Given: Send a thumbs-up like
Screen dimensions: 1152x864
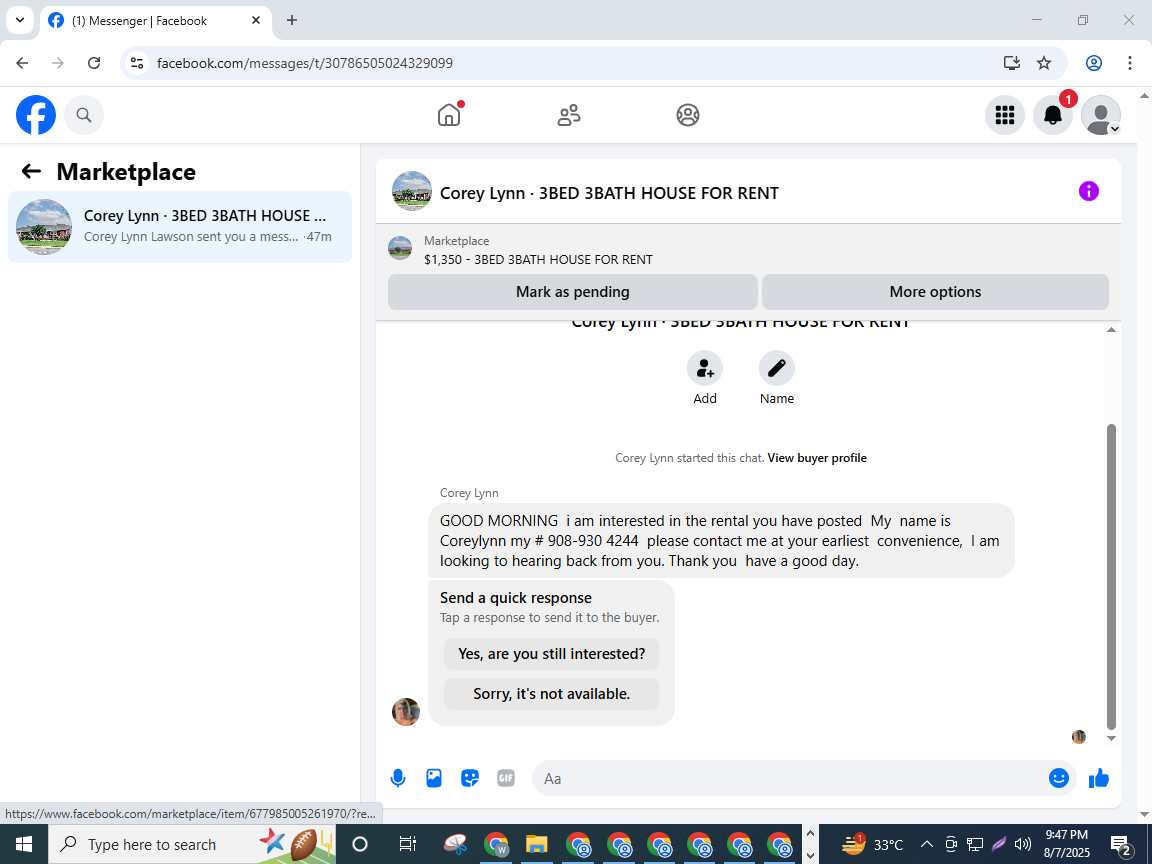Looking at the screenshot, I should pos(1099,778).
